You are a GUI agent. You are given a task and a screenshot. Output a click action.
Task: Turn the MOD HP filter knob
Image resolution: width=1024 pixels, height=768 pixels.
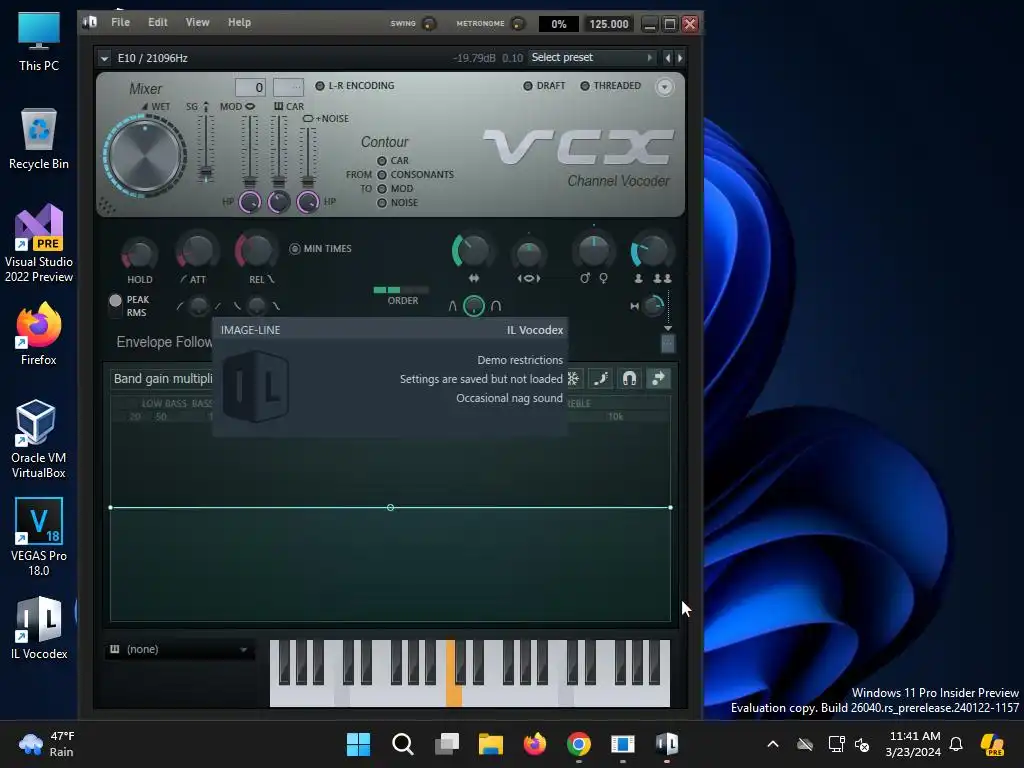pos(249,202)
